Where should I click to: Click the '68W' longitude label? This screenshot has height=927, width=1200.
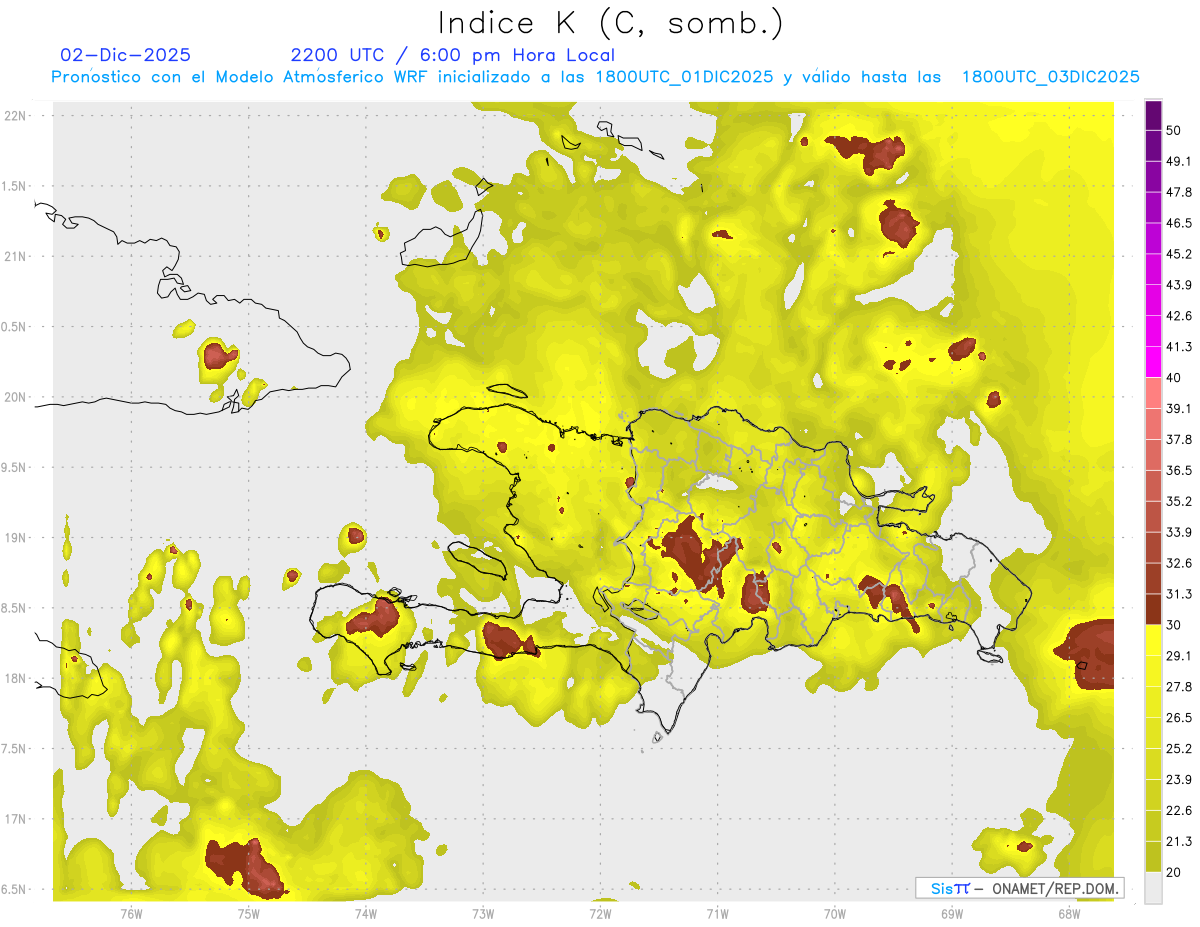1069,913
